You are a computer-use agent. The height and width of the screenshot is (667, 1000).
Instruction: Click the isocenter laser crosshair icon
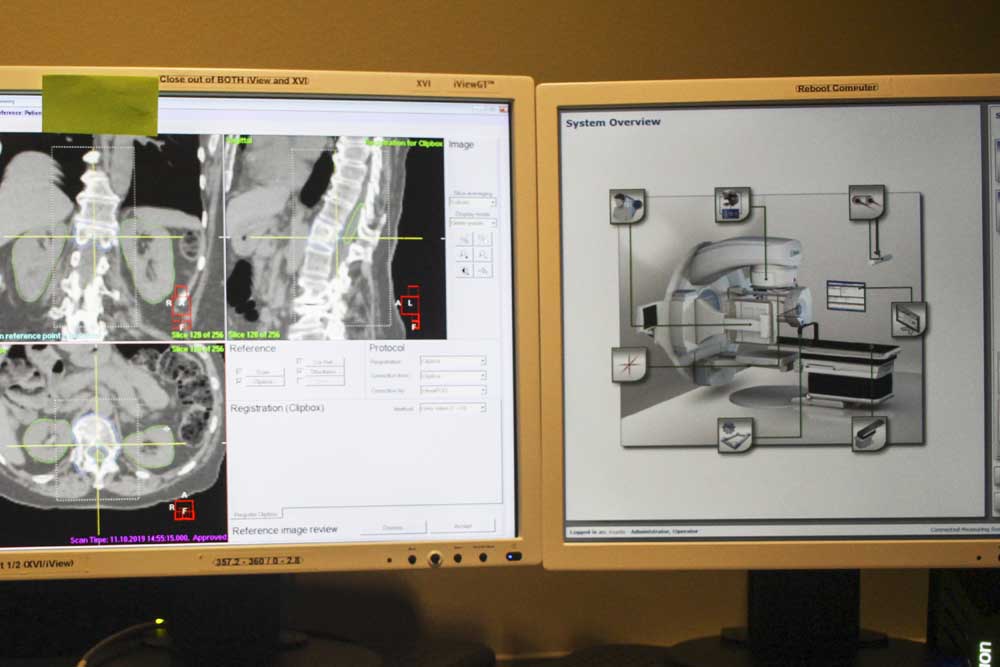tap(629, 364)
